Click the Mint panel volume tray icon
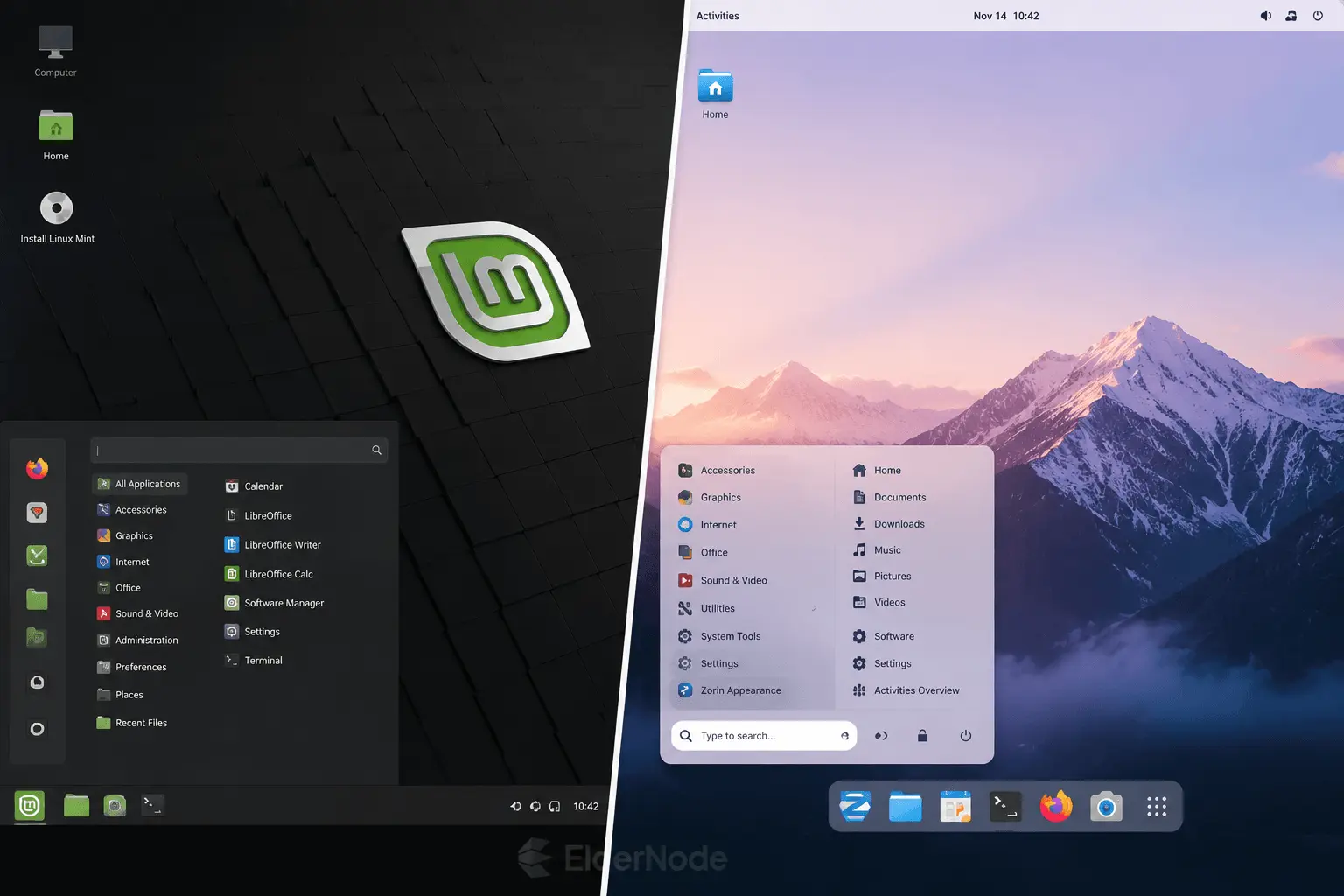1344x896 pixels. [x=515, y=806]
